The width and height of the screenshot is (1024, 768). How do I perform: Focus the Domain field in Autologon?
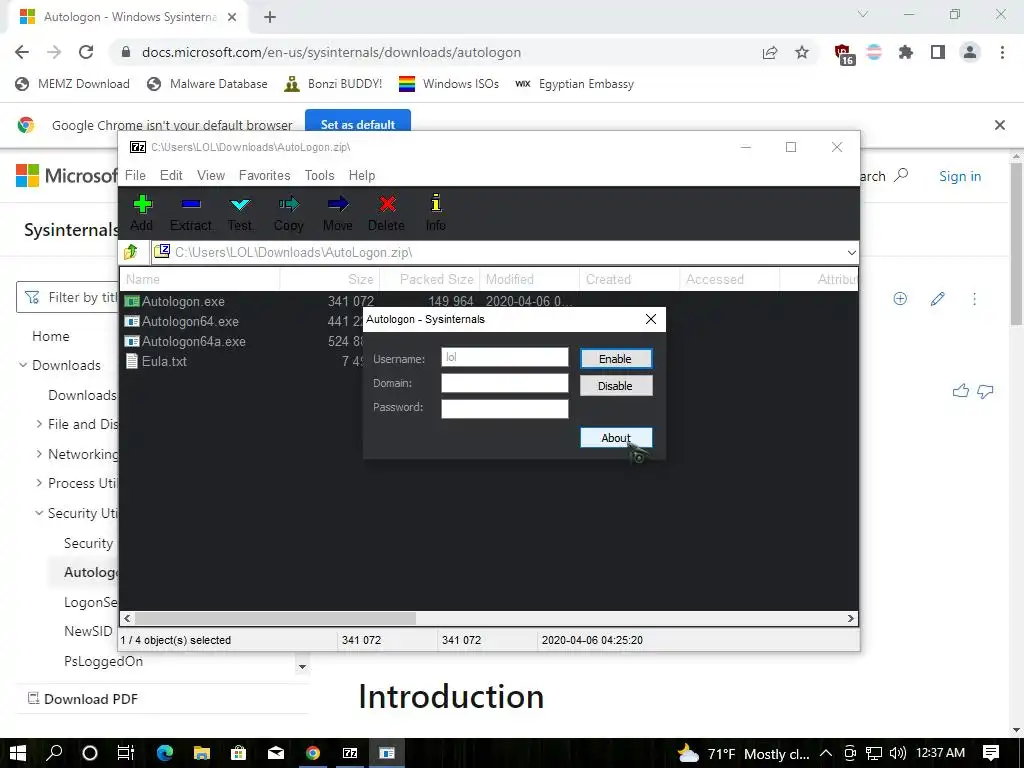click(505, 383)
